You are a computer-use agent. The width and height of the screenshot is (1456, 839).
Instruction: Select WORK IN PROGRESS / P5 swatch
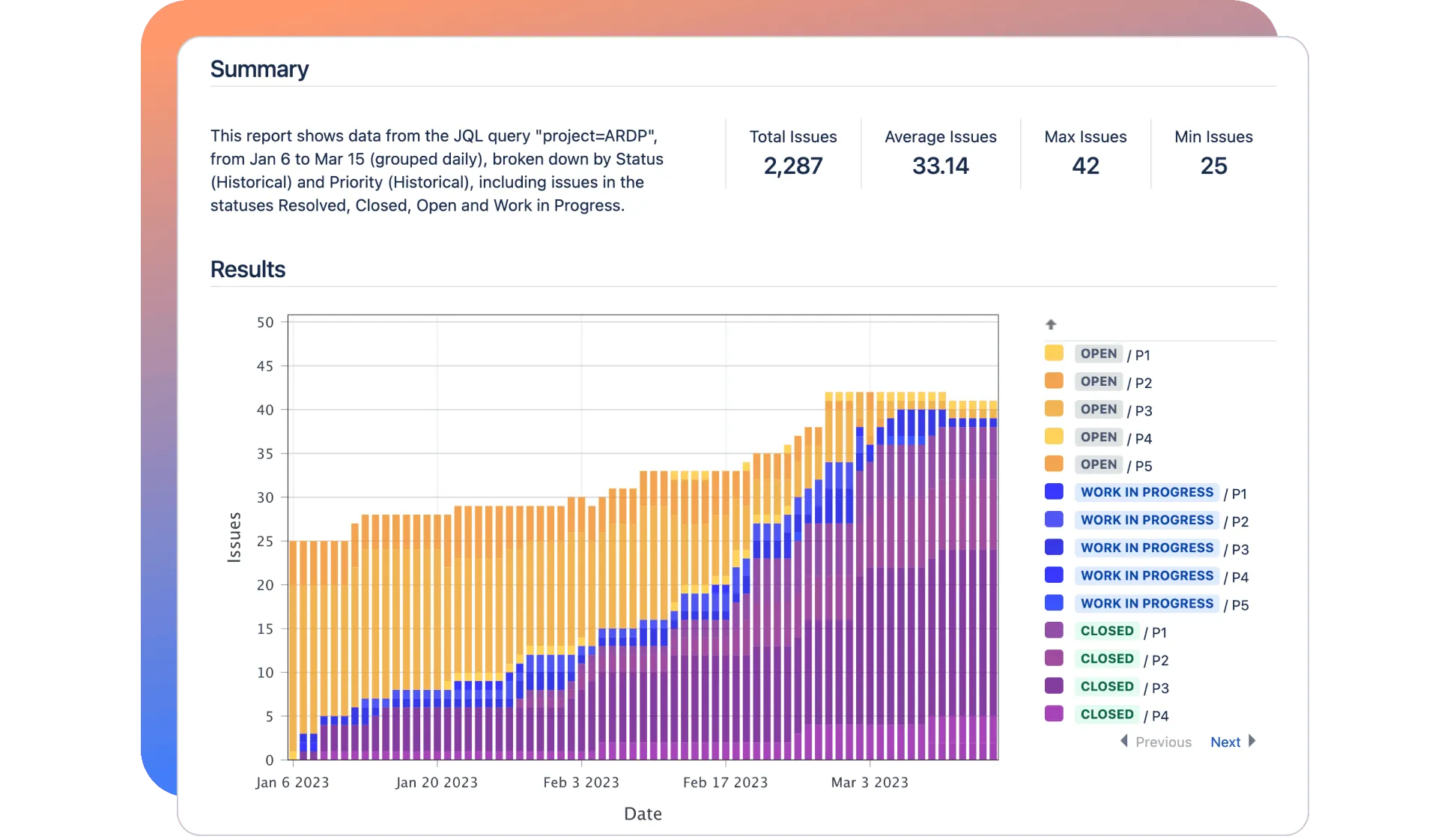pyautogui.click(x=1054, y=602)
